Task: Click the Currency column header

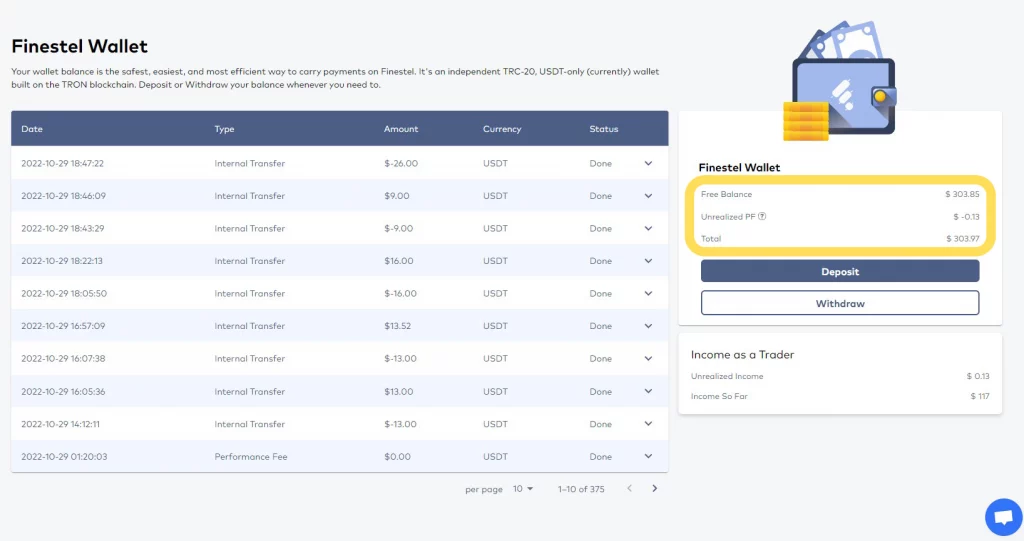Action: [x=502, y=129]
